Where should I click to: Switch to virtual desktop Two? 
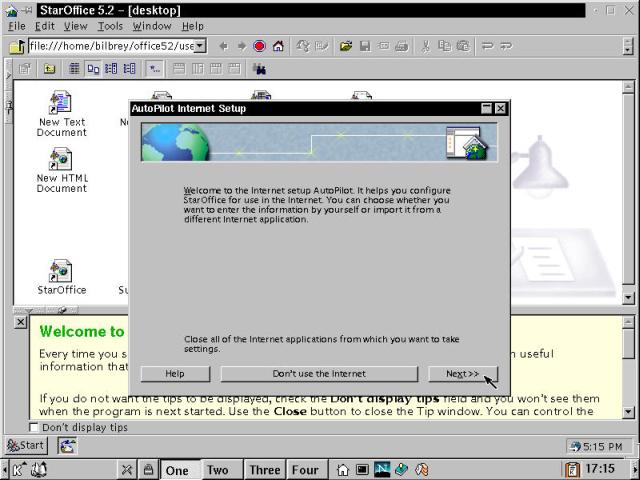click(217, 469)
